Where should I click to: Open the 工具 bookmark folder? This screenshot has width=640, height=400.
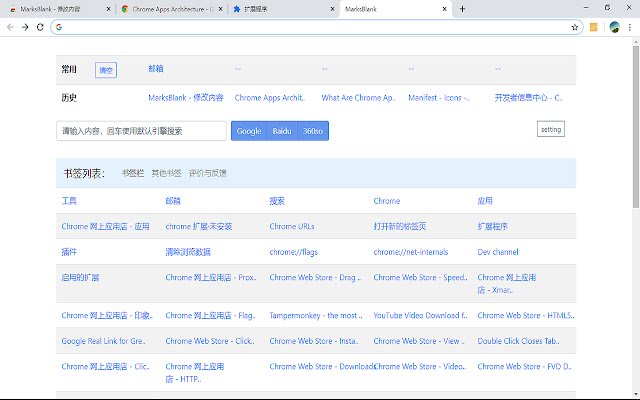click(x=69, y=201)
